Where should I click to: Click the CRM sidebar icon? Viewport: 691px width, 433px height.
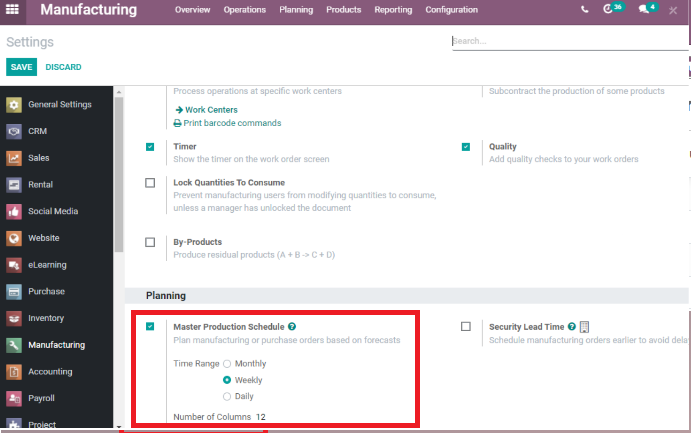pos(14,131)
